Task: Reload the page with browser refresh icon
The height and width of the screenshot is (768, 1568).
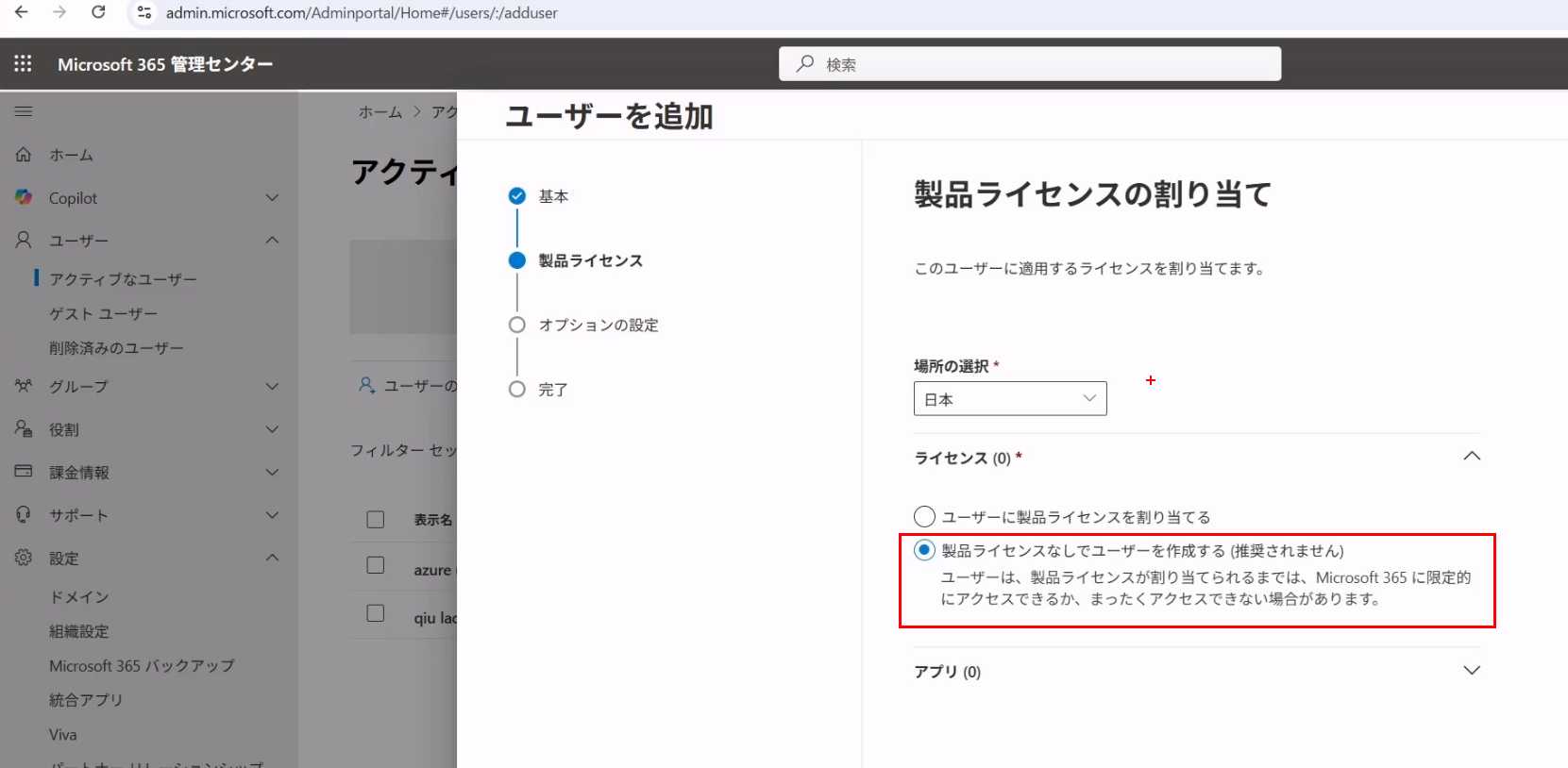Action: 98,12
